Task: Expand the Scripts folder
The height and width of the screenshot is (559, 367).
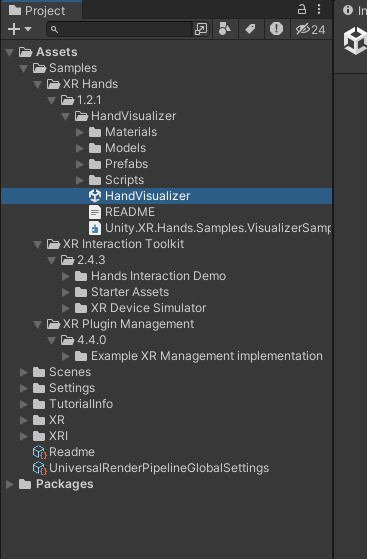Action: (x=80, y=181)
